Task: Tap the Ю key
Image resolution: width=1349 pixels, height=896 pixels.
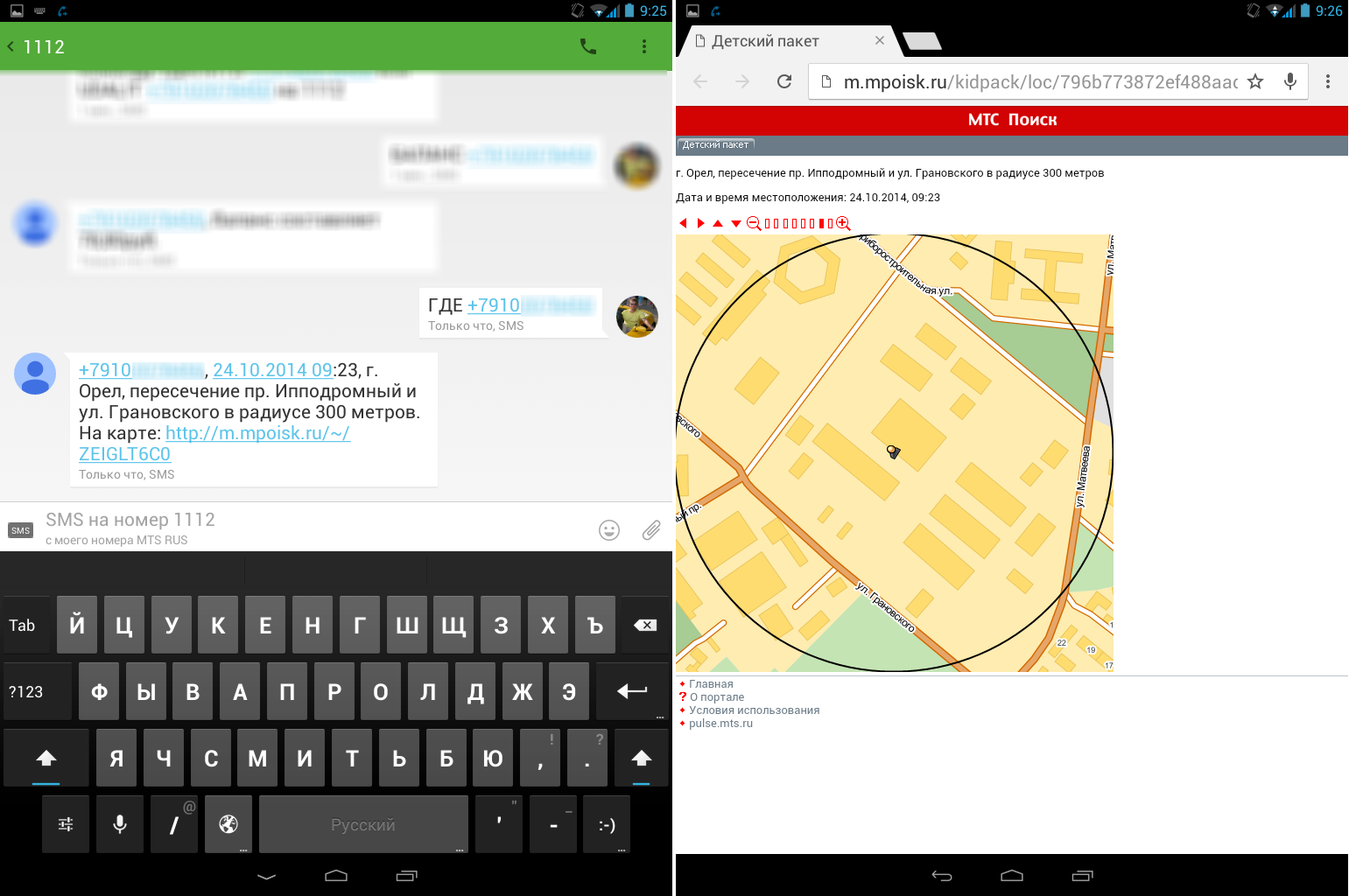Action: (x=493, y=758)
